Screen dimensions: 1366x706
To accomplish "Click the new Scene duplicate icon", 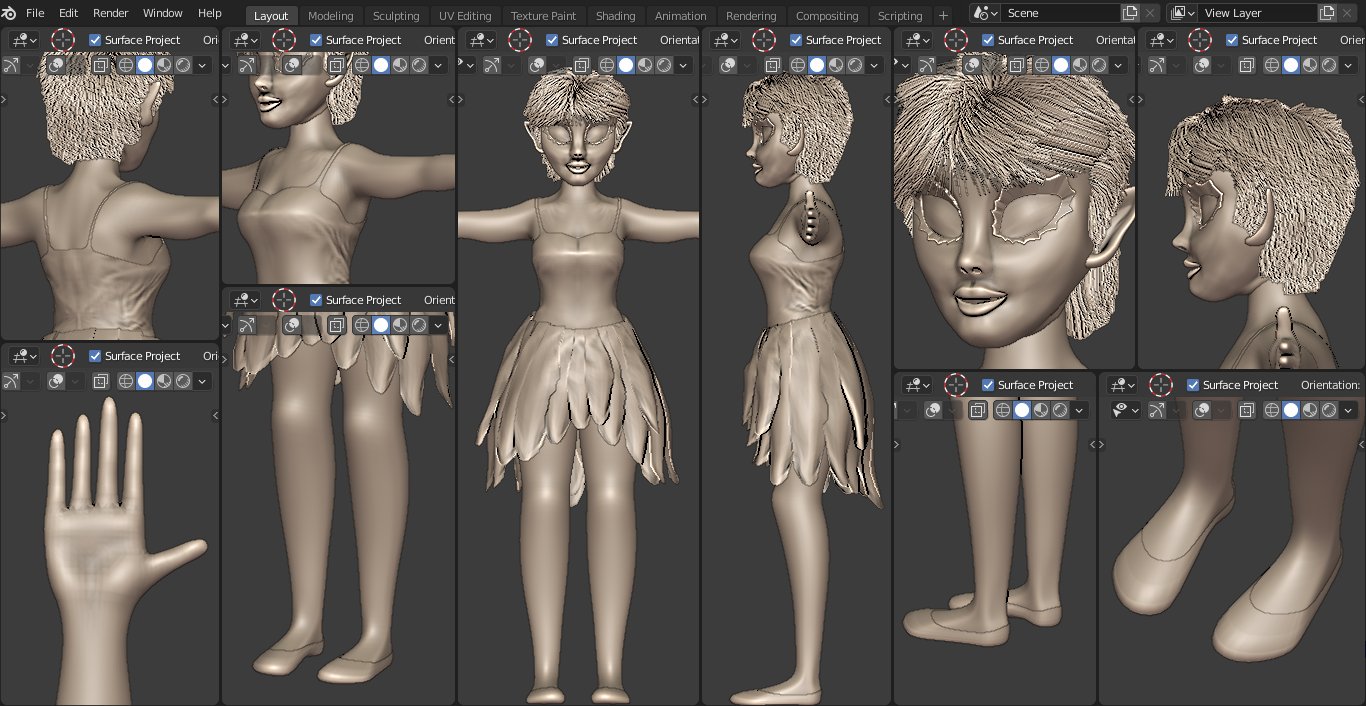I will click(x=1131, y=13).
